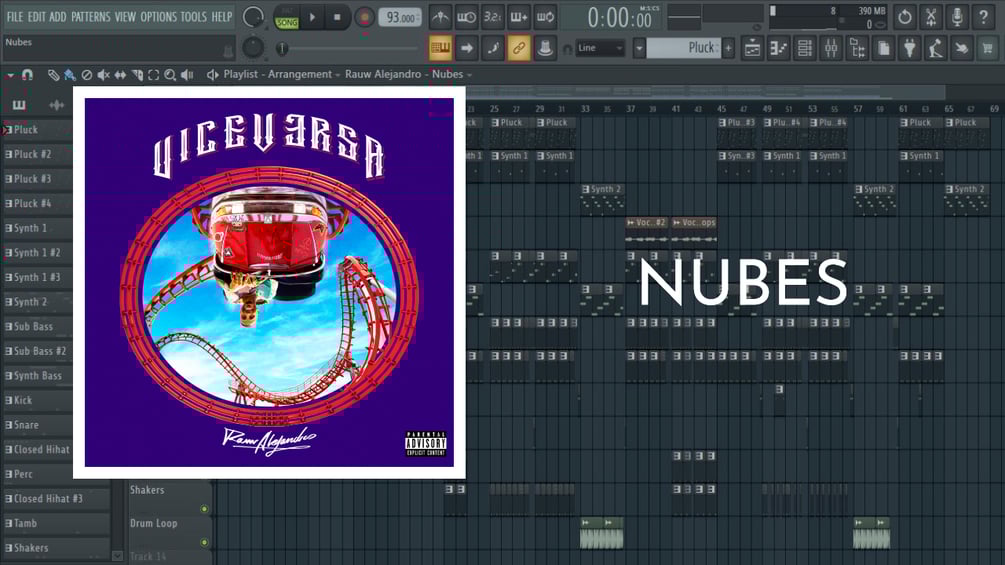
Task: Click the Vice Versa album cover
Action: coord(269,282)
